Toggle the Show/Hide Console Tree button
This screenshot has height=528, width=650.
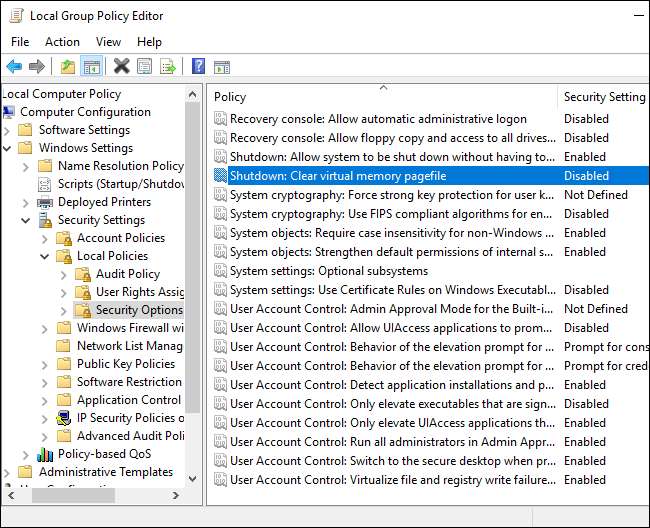(91, 67)
